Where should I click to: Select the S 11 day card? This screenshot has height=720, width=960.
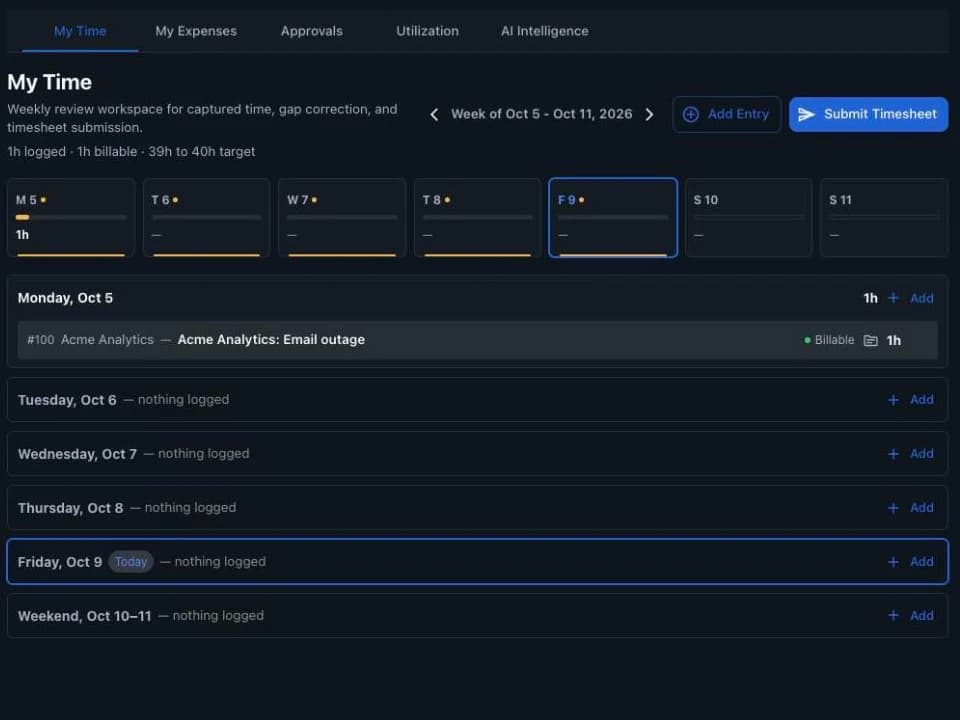(884, 218)
